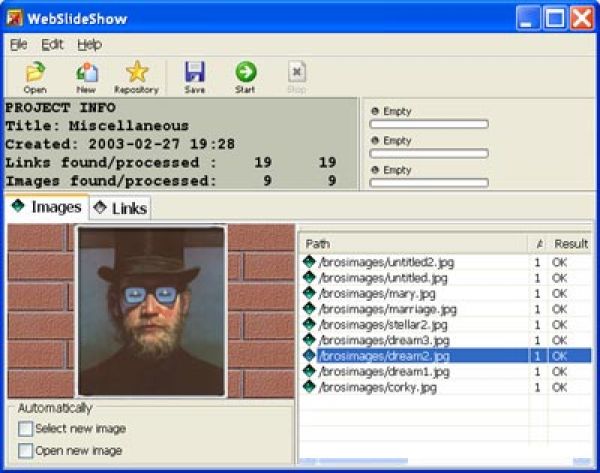Minimize the WebSlideShow window
Image resolution: width=600 pixels, height=473 pixels.
[528, 18]
